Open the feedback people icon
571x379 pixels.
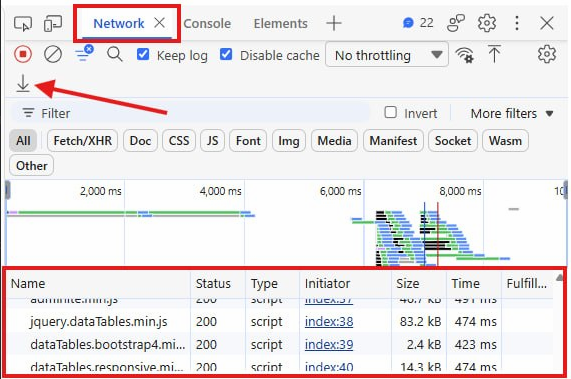(456, 23)
